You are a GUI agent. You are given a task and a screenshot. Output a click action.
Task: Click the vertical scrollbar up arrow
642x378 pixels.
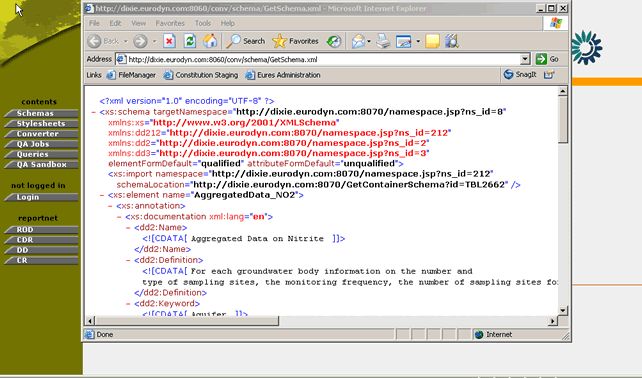pos(563,91)
